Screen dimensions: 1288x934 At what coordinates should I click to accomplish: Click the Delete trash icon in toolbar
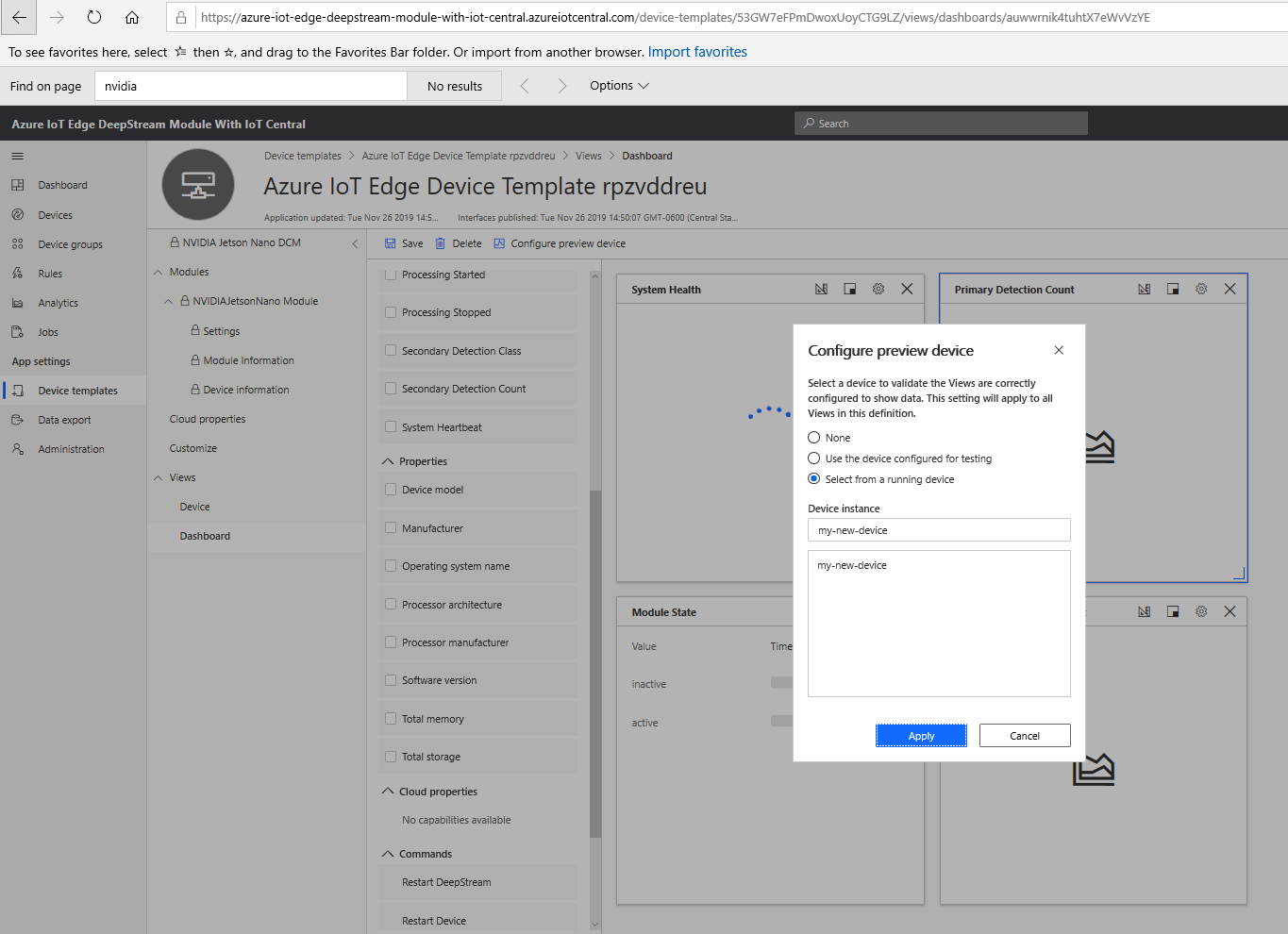click(x=440, y=243)
